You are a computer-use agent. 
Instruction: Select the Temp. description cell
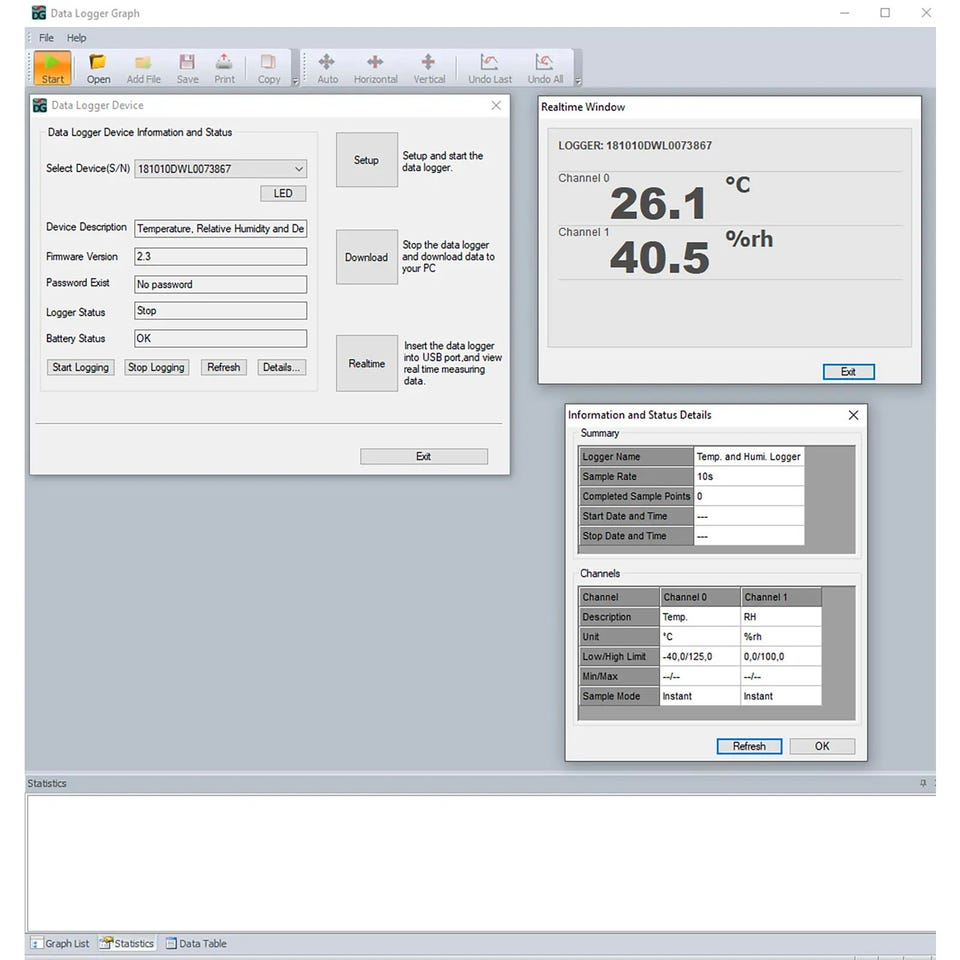pos(700,617)
